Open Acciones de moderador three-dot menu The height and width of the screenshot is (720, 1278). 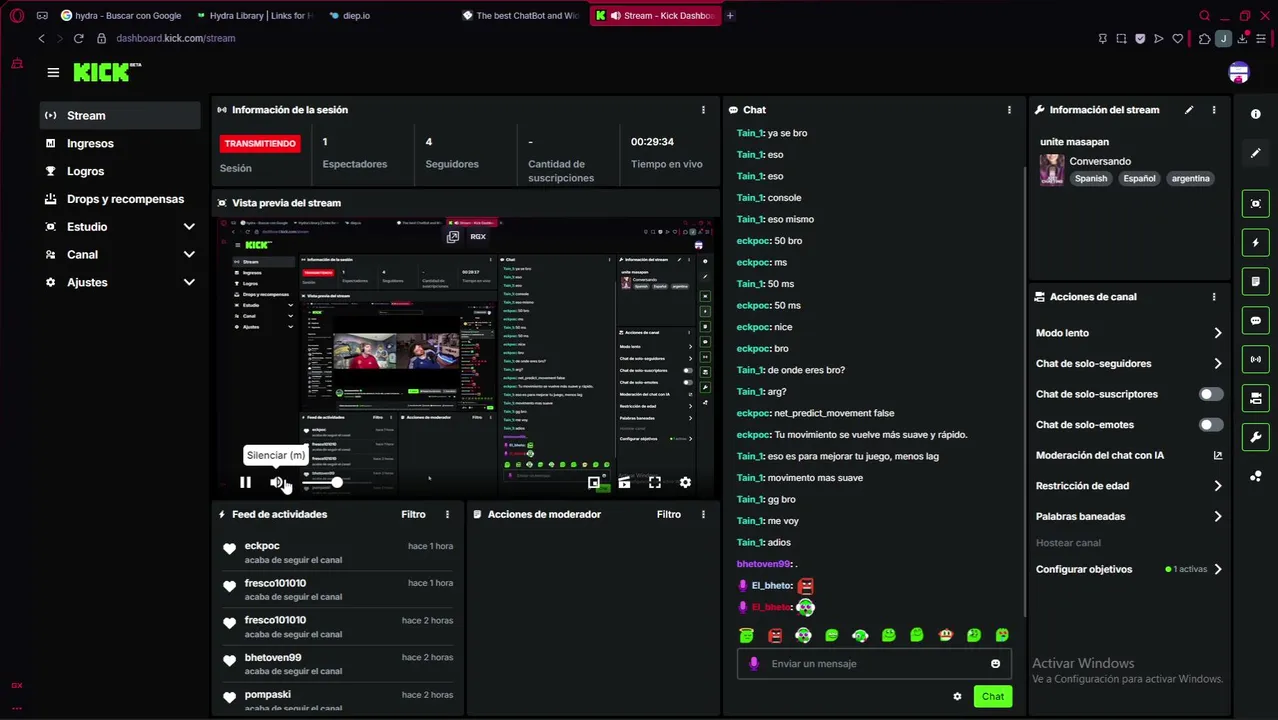[x=703, y=514]
